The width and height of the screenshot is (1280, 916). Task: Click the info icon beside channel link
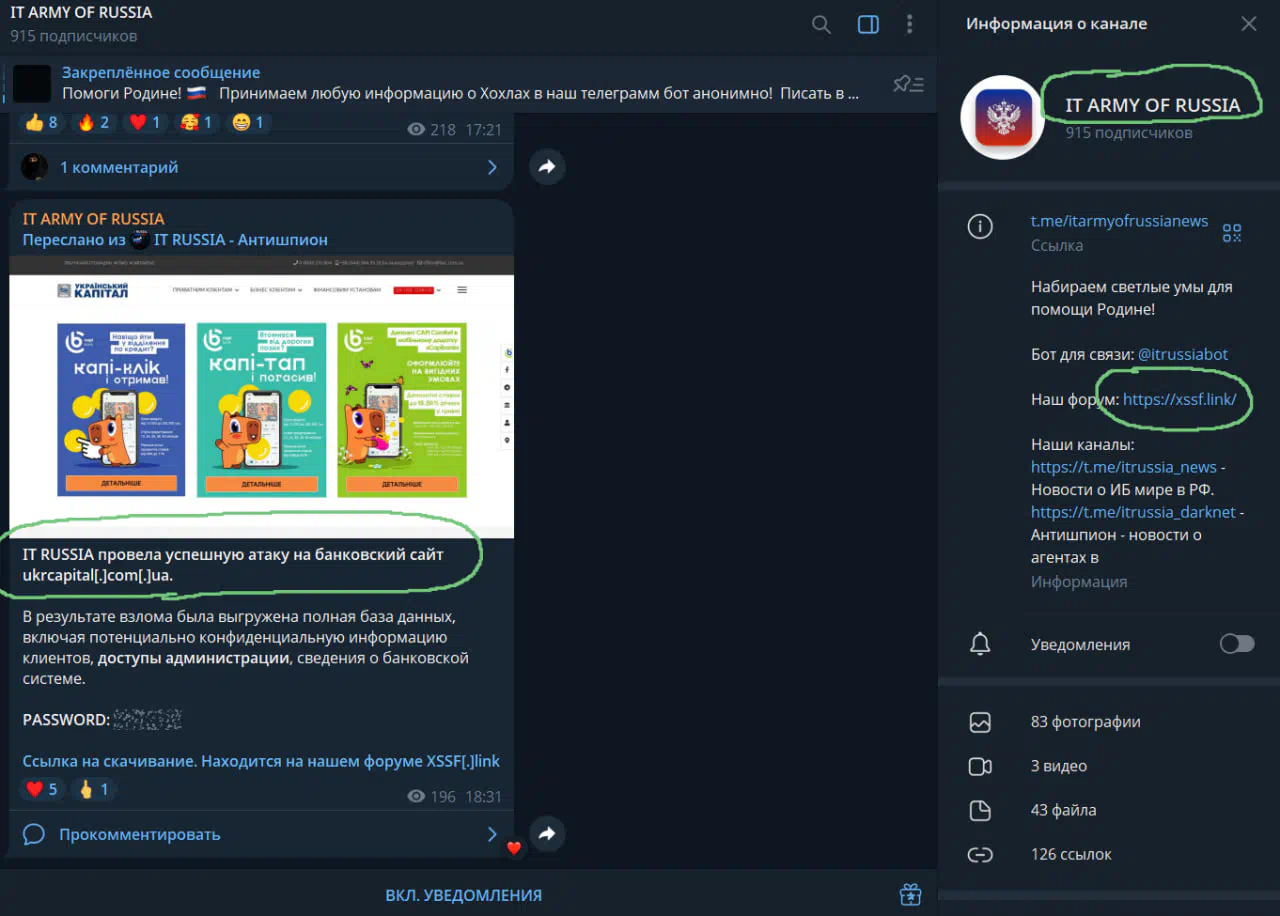[x=980, y=227]
